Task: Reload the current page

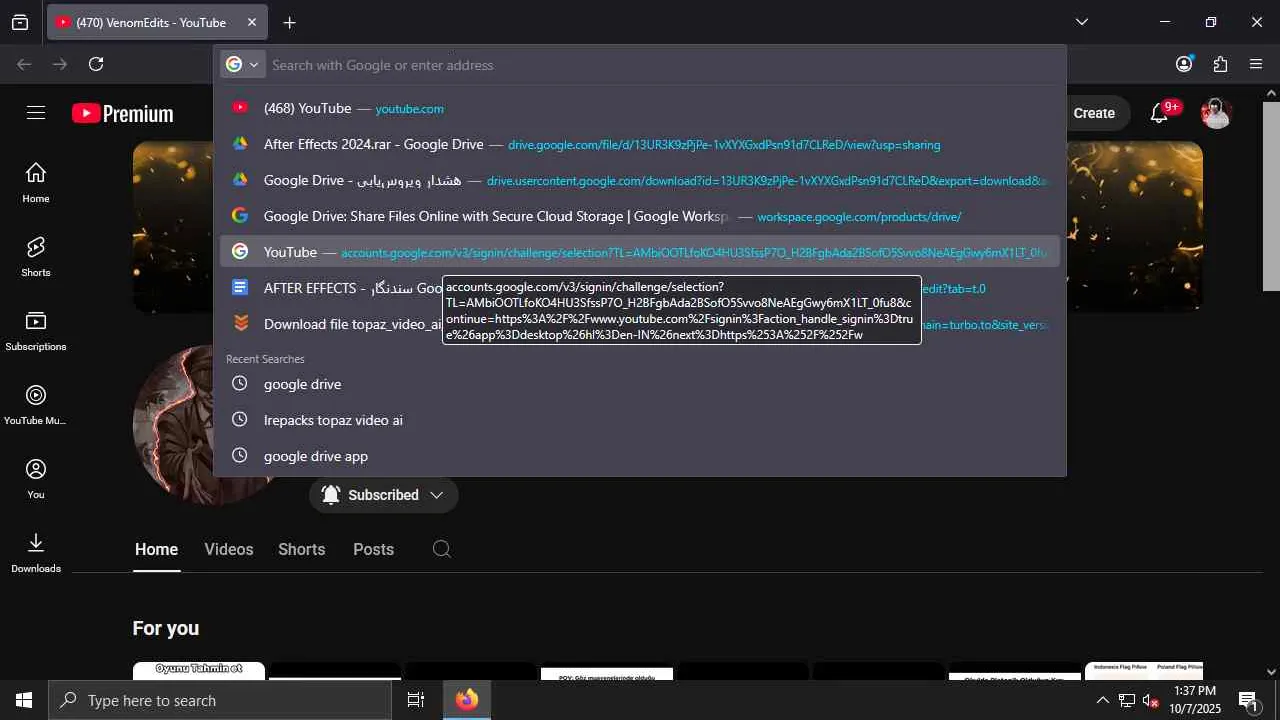Action: pos(96,64)
